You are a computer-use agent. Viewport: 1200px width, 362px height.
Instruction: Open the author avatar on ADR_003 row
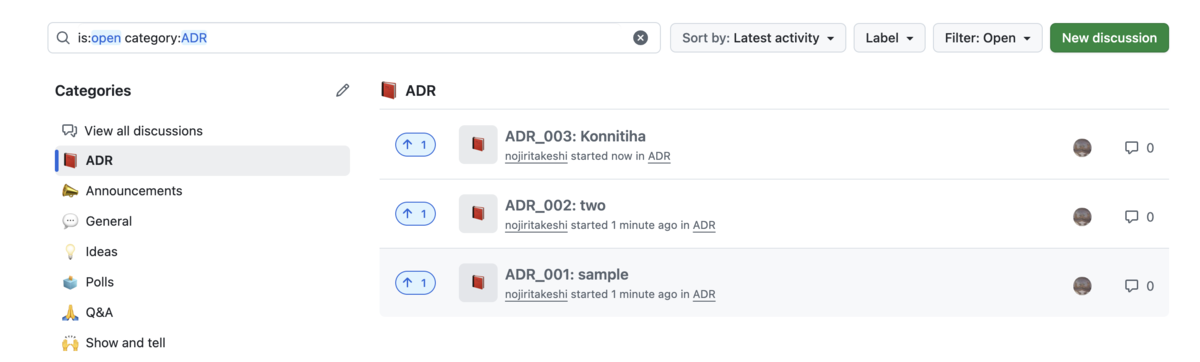coord(1082,148)
